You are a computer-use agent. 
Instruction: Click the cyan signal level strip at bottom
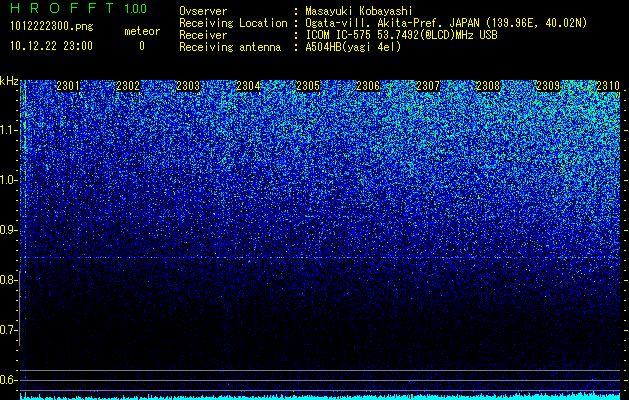tap(321, 397)
